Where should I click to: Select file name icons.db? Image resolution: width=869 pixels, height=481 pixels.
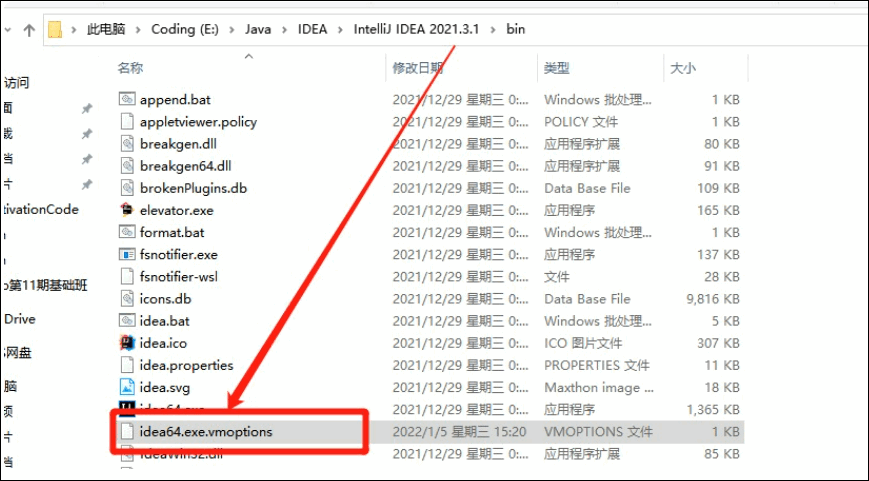[166, 299]
